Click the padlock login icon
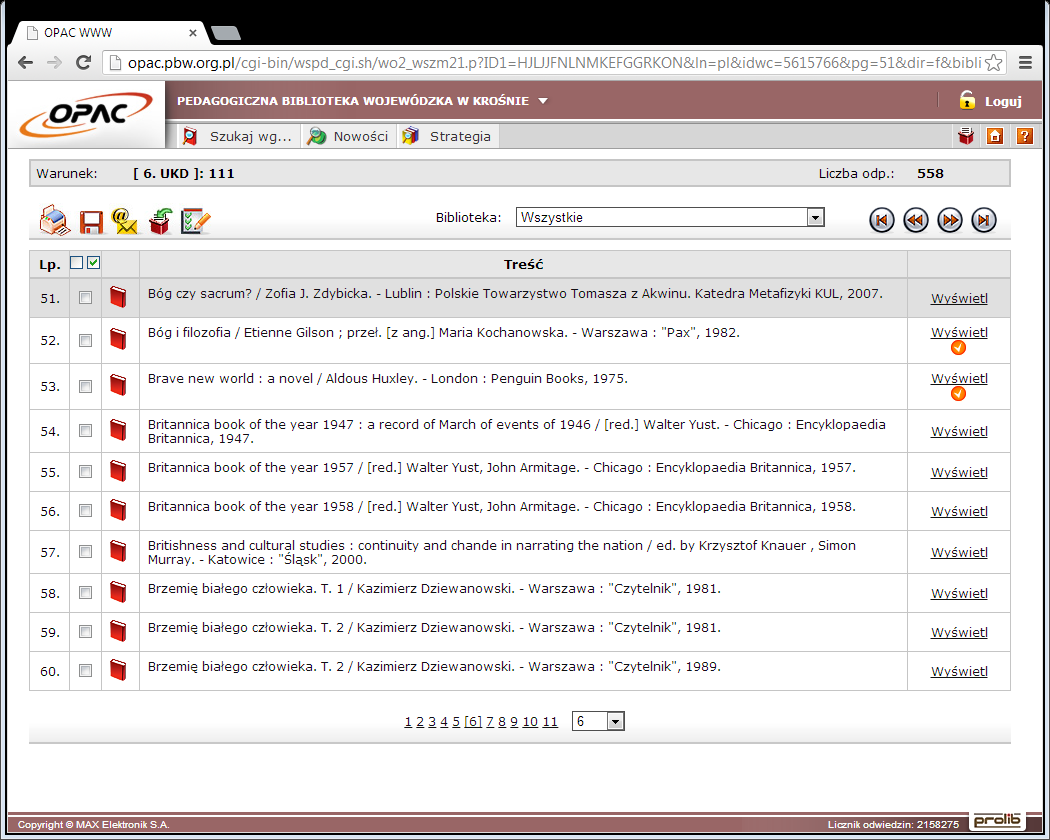 pyautogui.click(x=966, y=100)
